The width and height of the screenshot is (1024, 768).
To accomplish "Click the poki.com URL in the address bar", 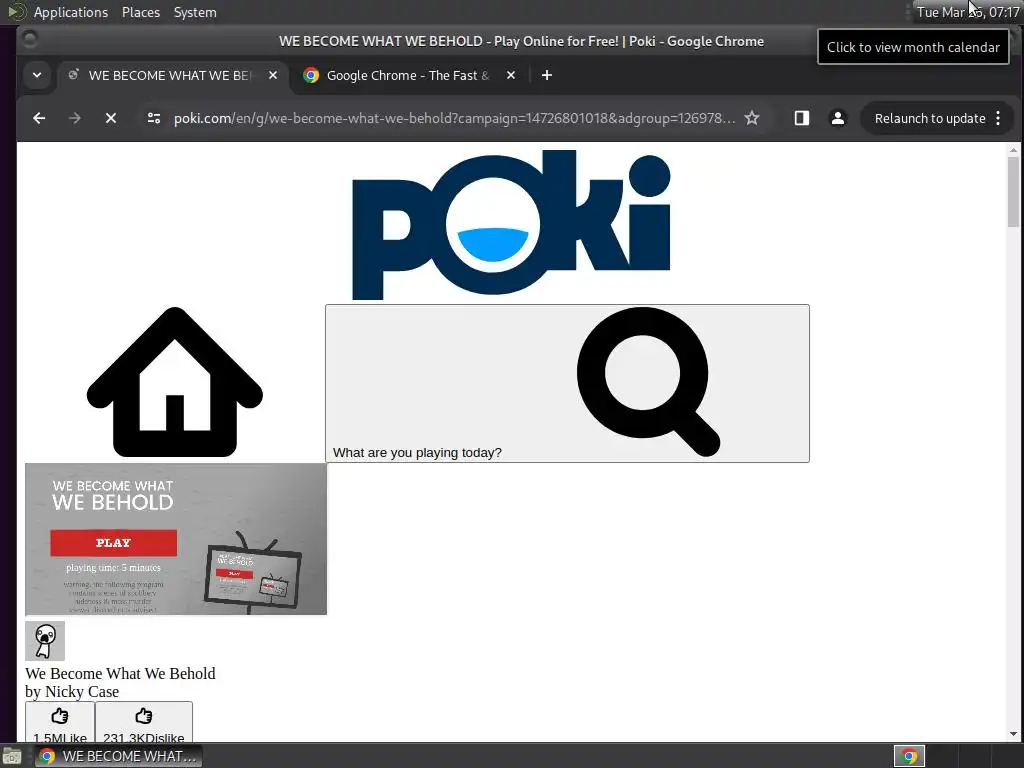I will pyautogui.click(x=454, y=118).
